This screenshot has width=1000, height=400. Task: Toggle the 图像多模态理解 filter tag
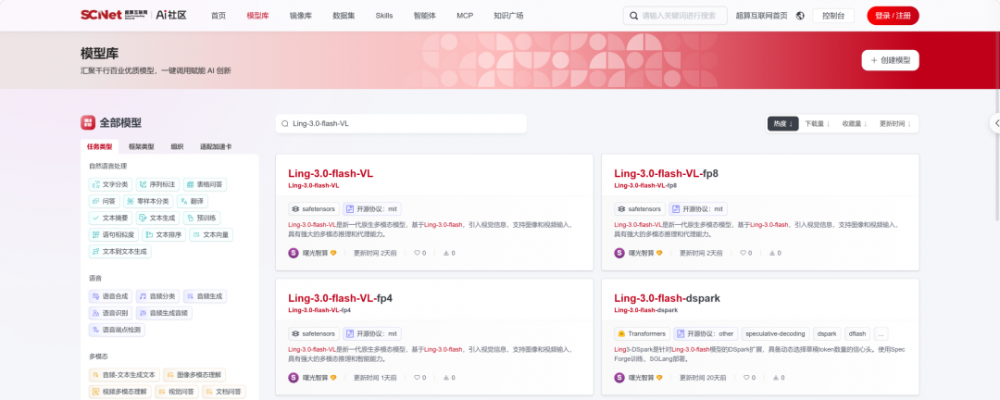click(195, 375)
